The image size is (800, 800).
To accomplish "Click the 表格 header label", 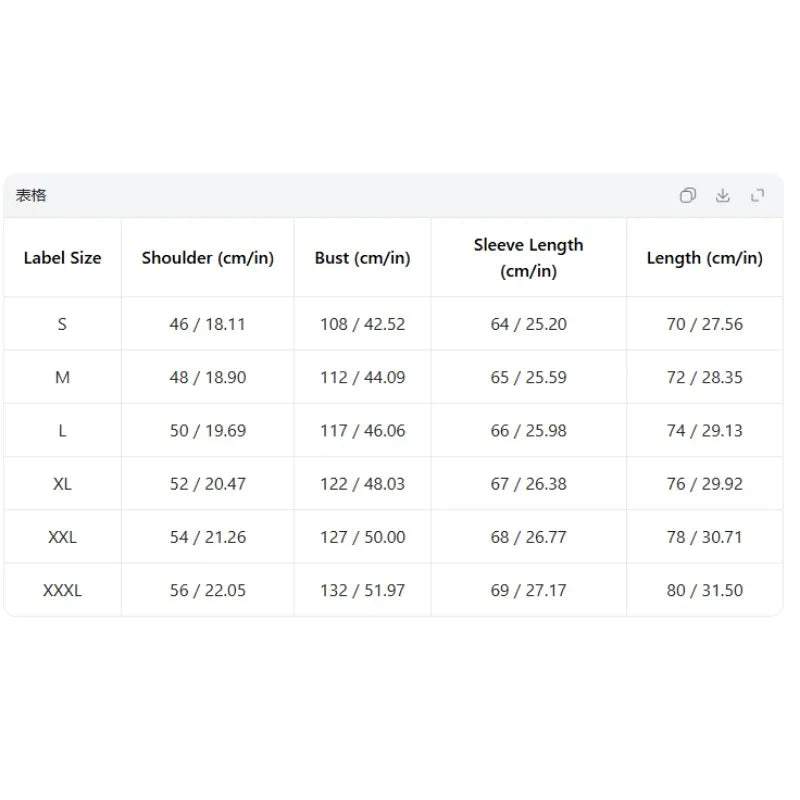I will (31, 195).
